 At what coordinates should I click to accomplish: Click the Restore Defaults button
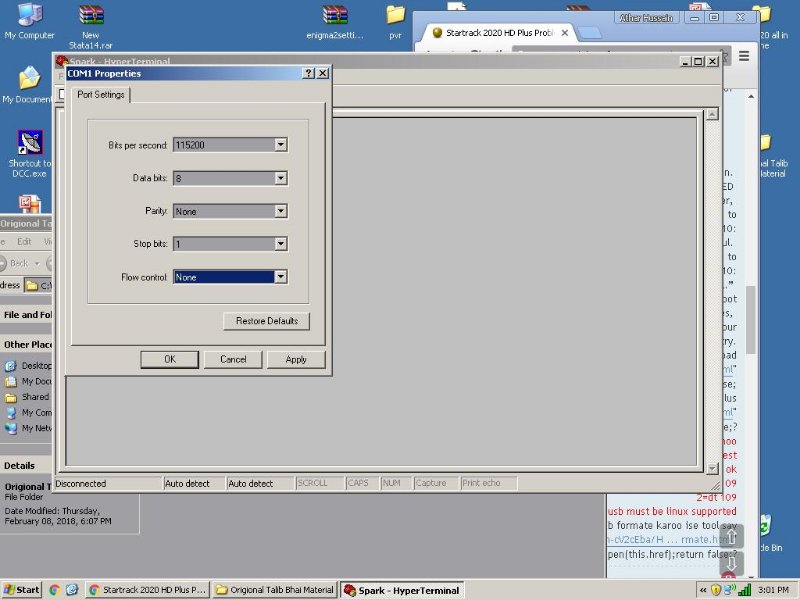click(x=266, y=321)
